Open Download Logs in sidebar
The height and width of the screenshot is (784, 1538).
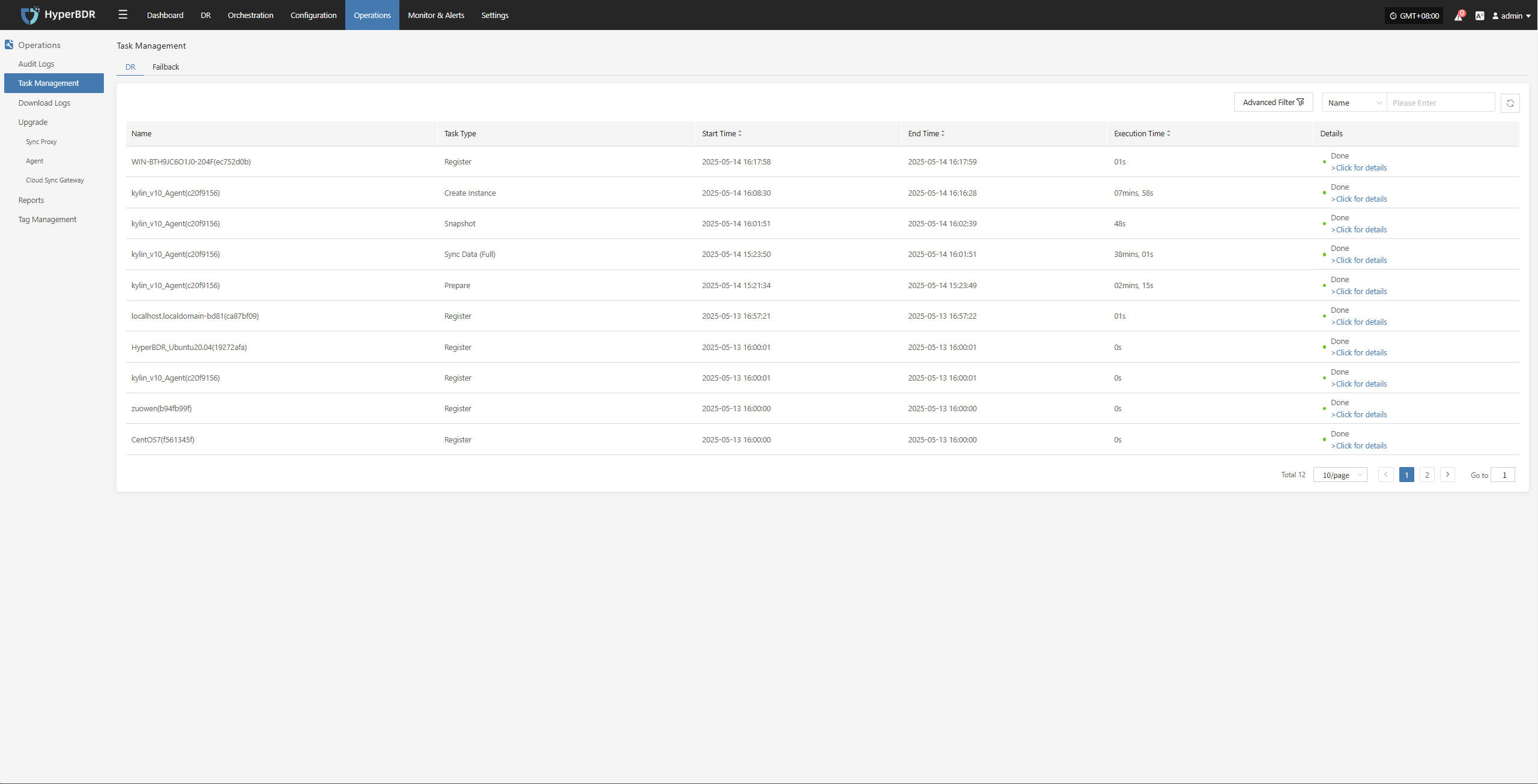coord(44,103)
